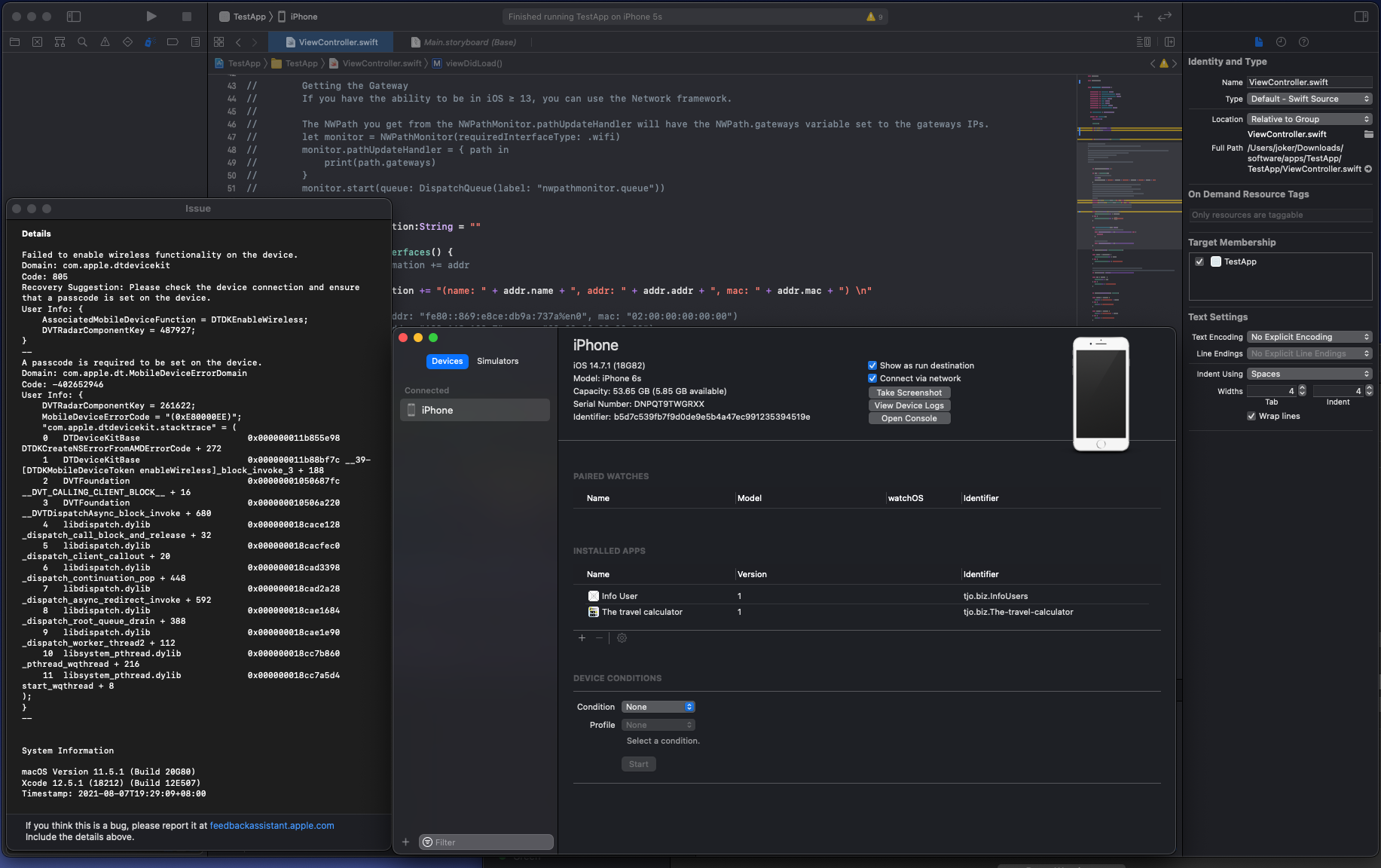Click the Add Editor on right icon
This screenshot has width=1381, height=868.
point(1169,42)
